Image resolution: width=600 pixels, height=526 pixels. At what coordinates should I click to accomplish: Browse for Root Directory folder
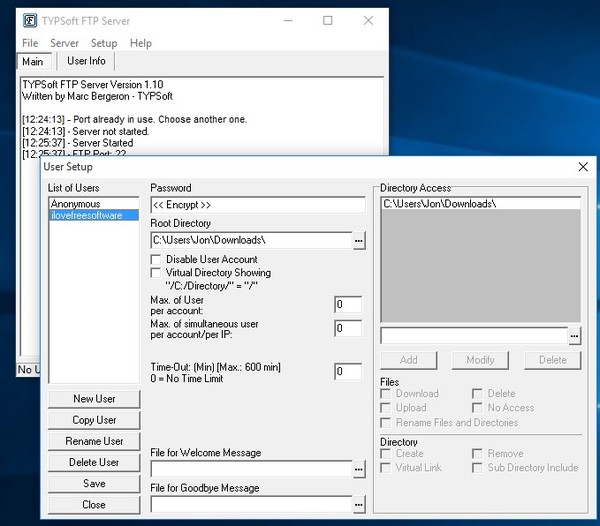tap(359, 240)
